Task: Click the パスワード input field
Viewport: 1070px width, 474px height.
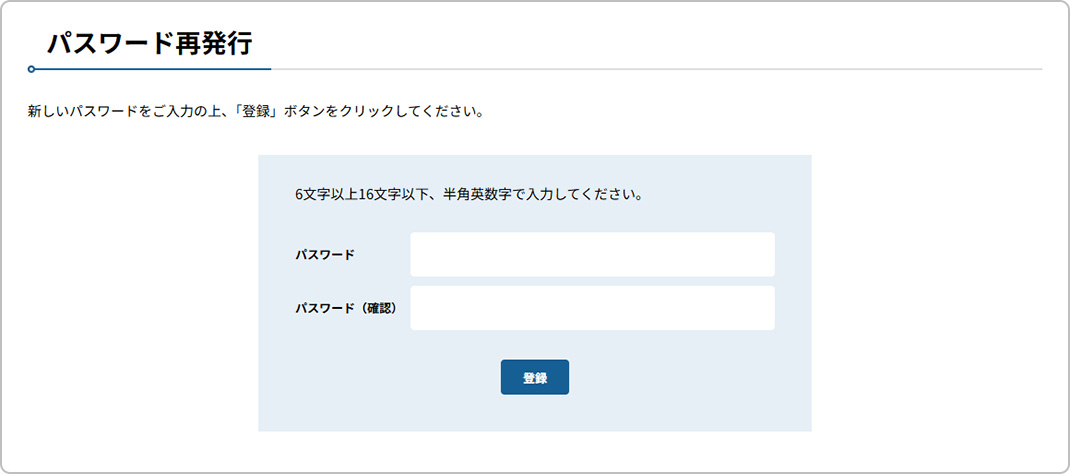Action: click(x=592, y=254)
